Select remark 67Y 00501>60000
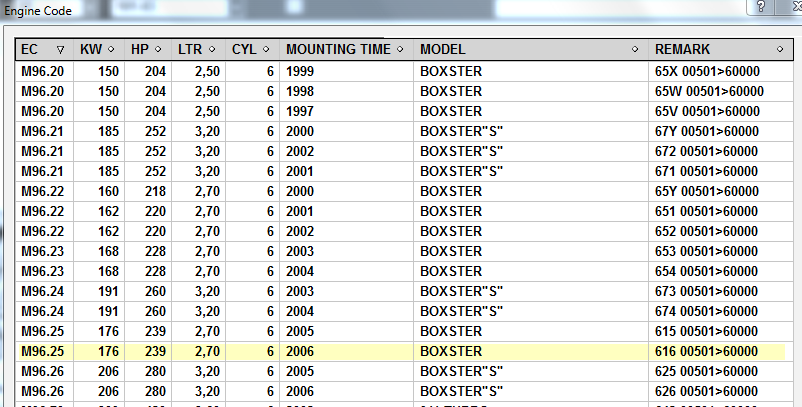The height and width of the screenshot is (407, 802). pyautogui.click(x=707, y=131)
